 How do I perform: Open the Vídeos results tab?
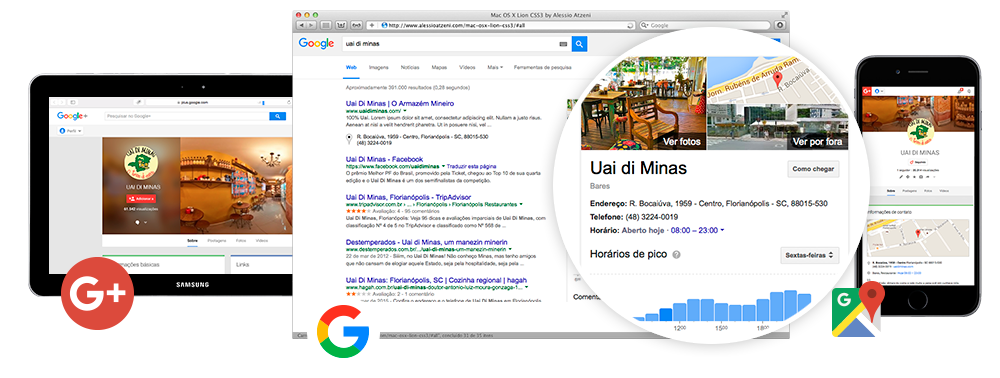[x=467, y=67]
